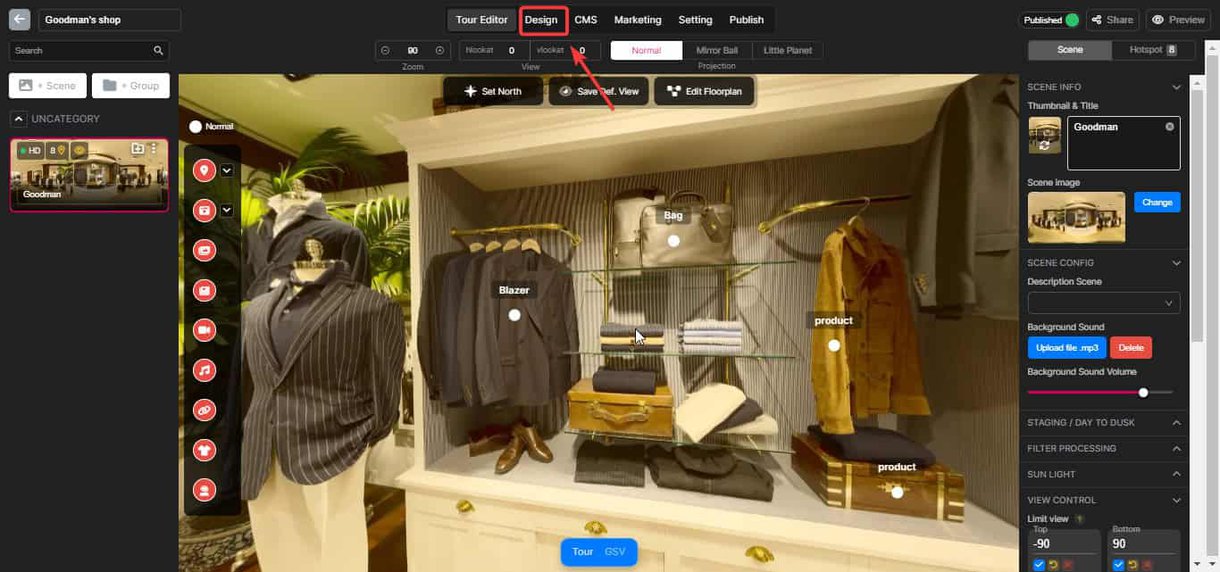Toggle the Bottom limit view checkbox
1220x572 pixels.
tap(1119, 565)
